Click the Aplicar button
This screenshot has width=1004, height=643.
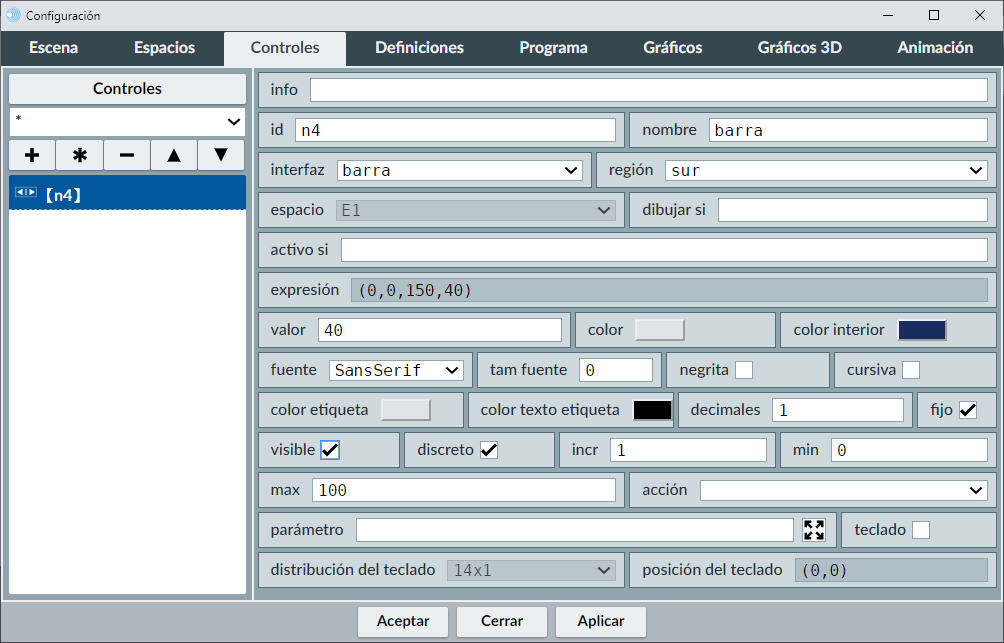coord(601,621)
